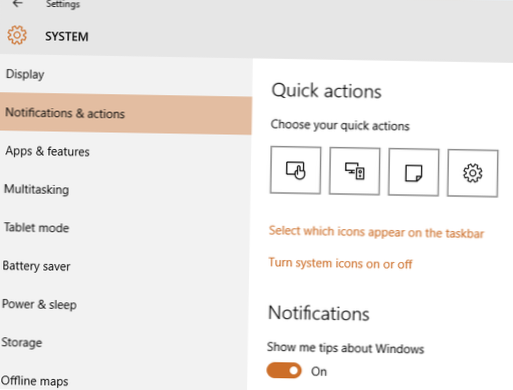This screenshot has height=390, width=513.
Task: Click Select which icons appear on the taskbar
Action: point(376,232)
